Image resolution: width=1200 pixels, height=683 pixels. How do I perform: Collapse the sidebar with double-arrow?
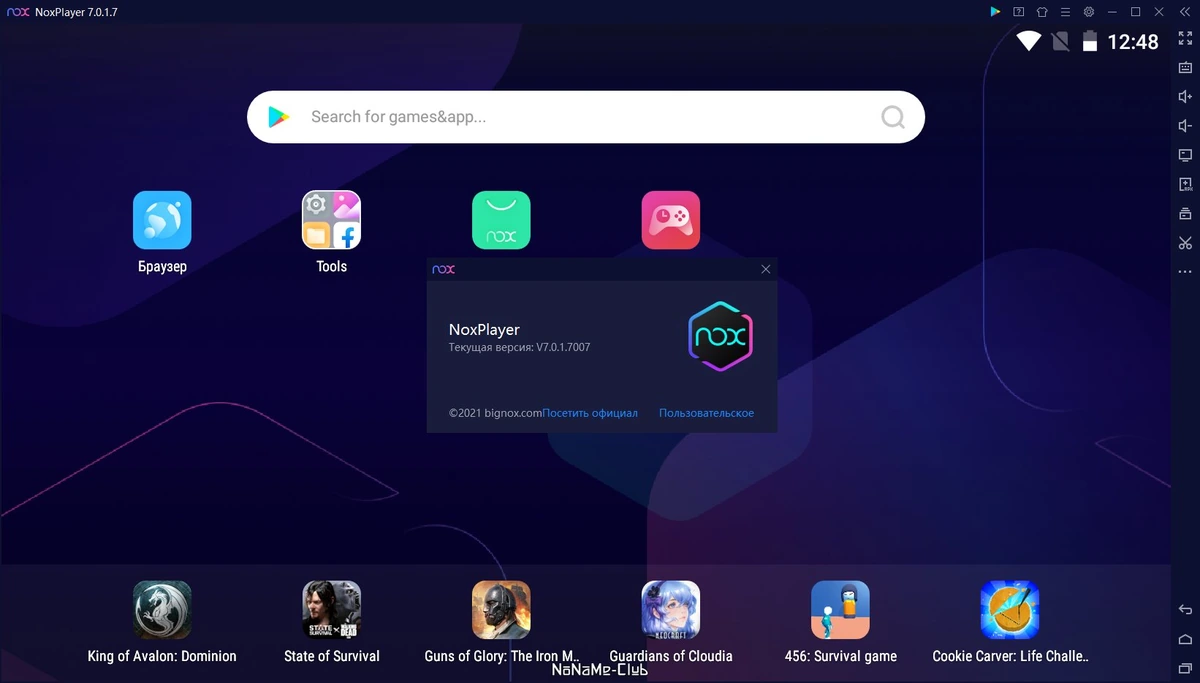coord(1185,12)
